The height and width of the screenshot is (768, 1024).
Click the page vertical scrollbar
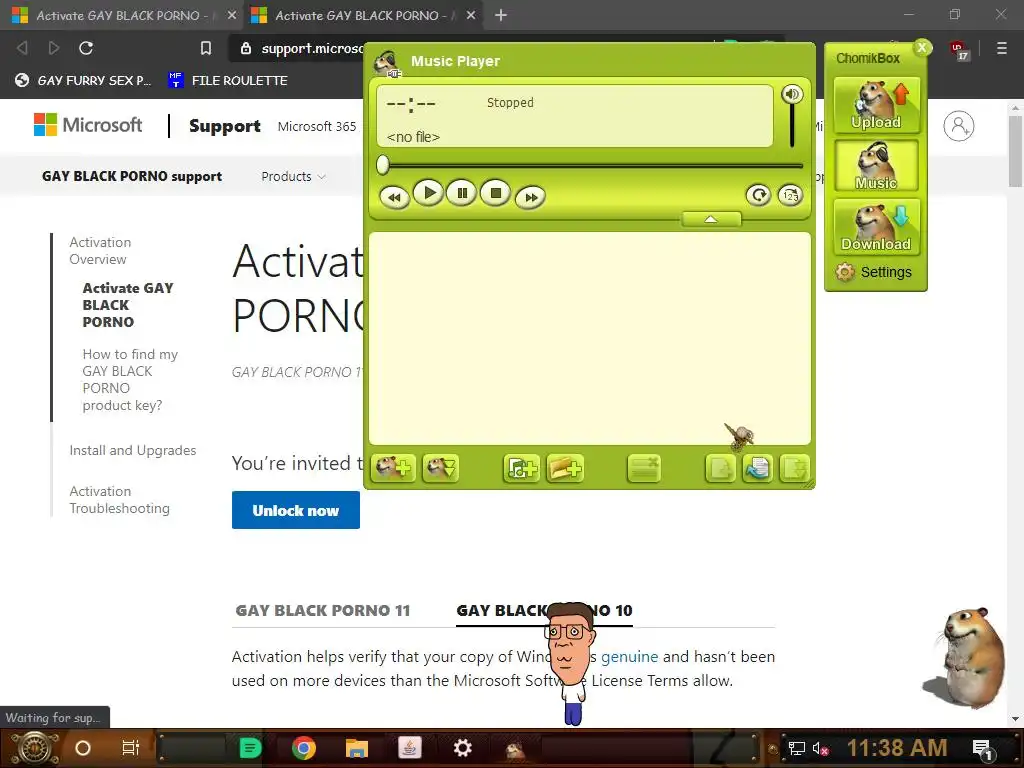click(x=1015, y=152)
